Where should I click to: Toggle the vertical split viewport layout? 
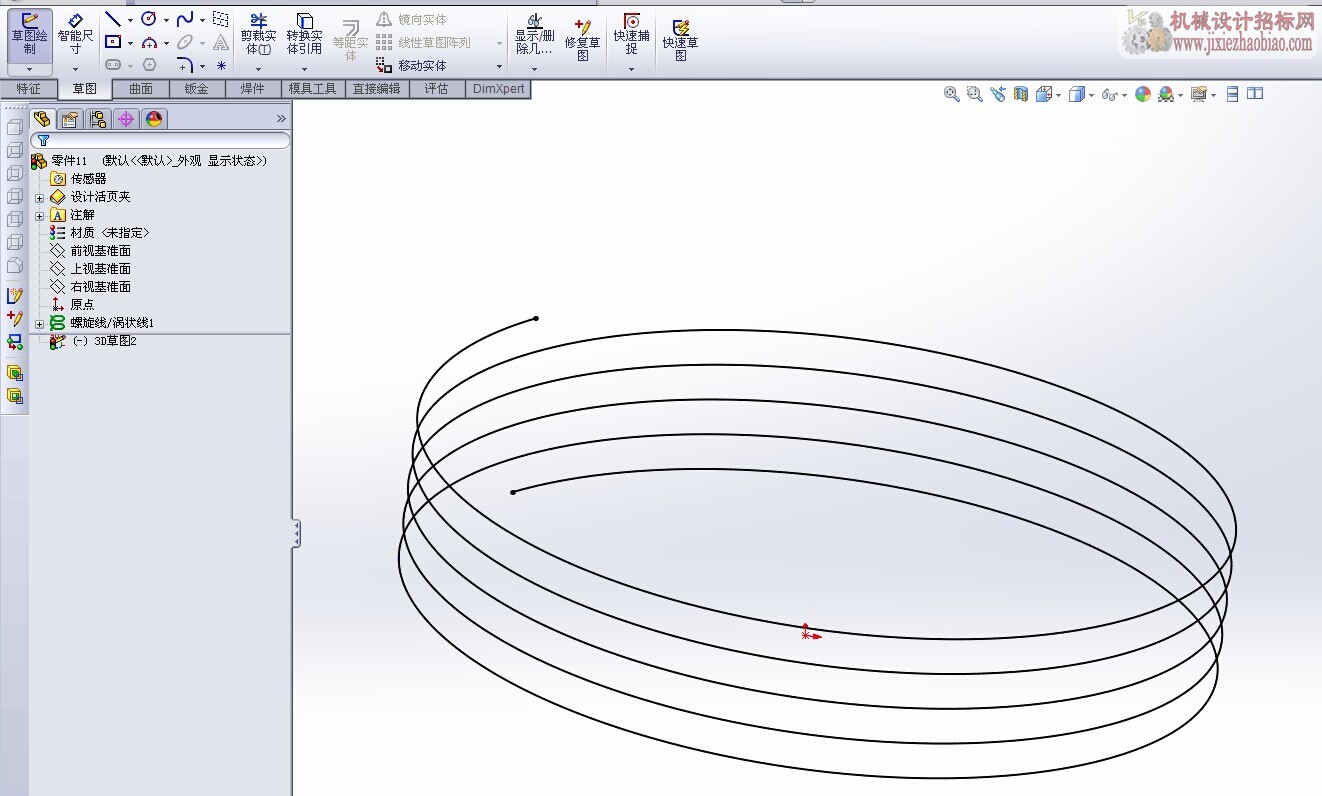pyautogui.click(x=1254, y=94)
